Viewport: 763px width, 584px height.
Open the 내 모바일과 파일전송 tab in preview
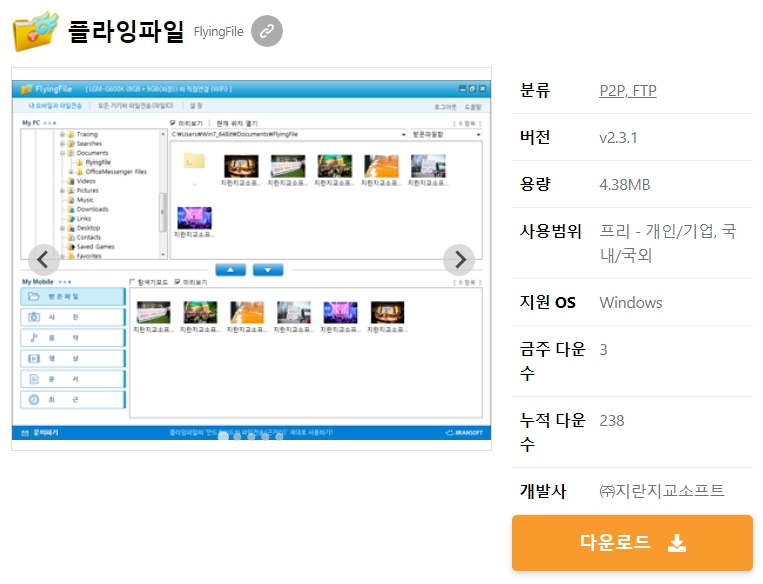tap(55, 106)
